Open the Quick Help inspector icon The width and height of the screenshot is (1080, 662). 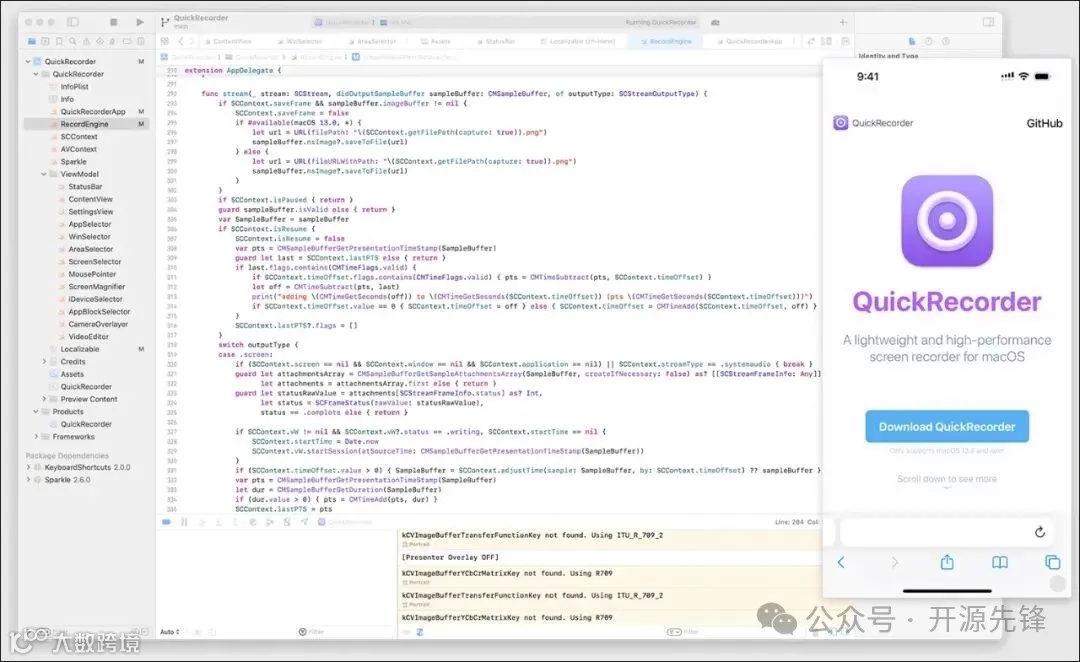coord(946,41)
